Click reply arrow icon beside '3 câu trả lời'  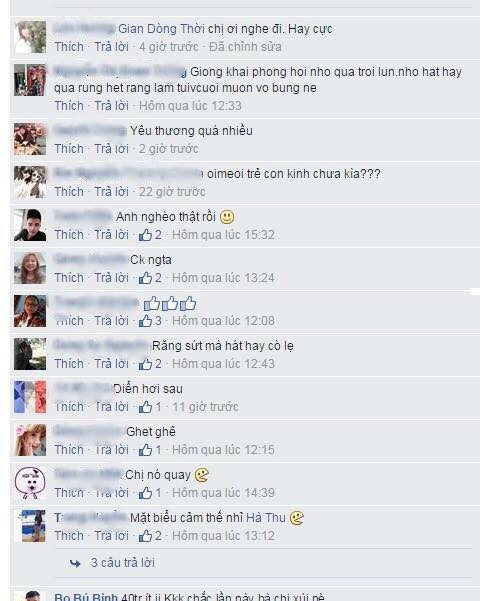[75, 563]
